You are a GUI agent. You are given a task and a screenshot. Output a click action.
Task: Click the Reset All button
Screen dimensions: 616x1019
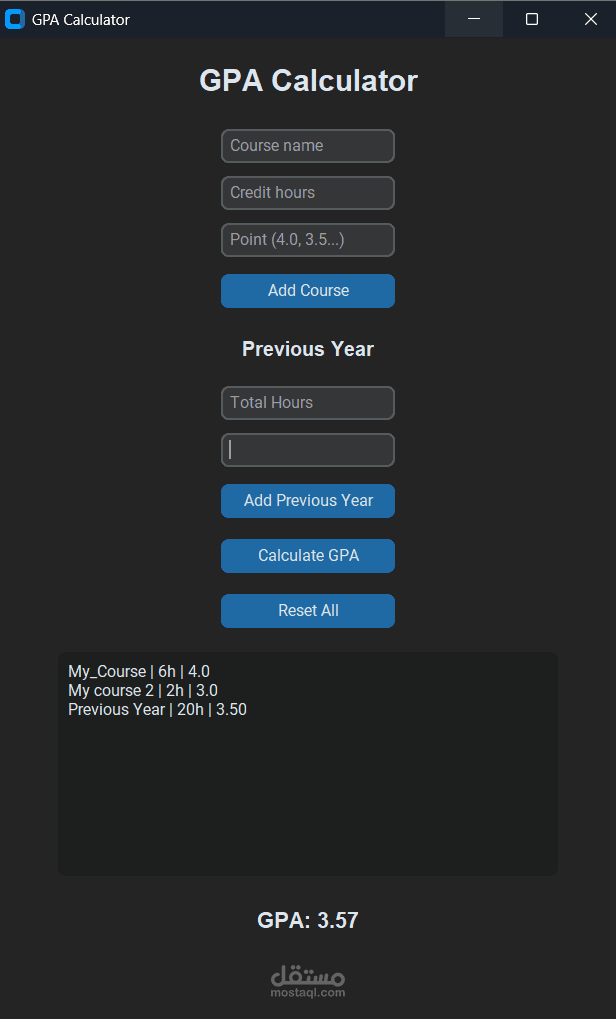[x=308, y=610]
